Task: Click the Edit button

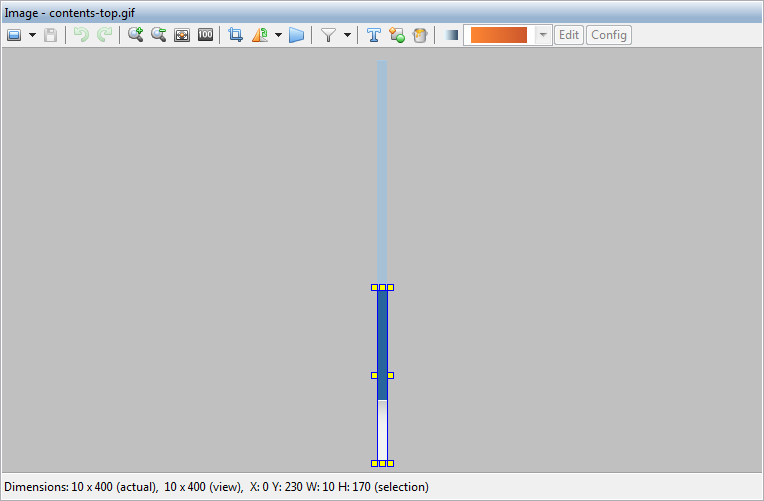Action: 569,35
